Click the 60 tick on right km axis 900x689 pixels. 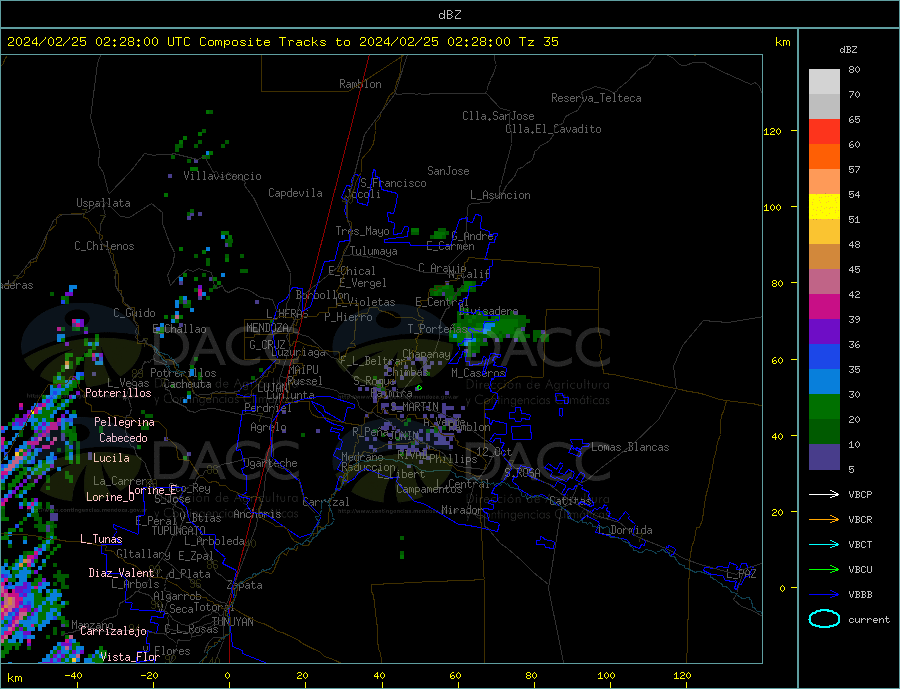[x=777, y=360]
